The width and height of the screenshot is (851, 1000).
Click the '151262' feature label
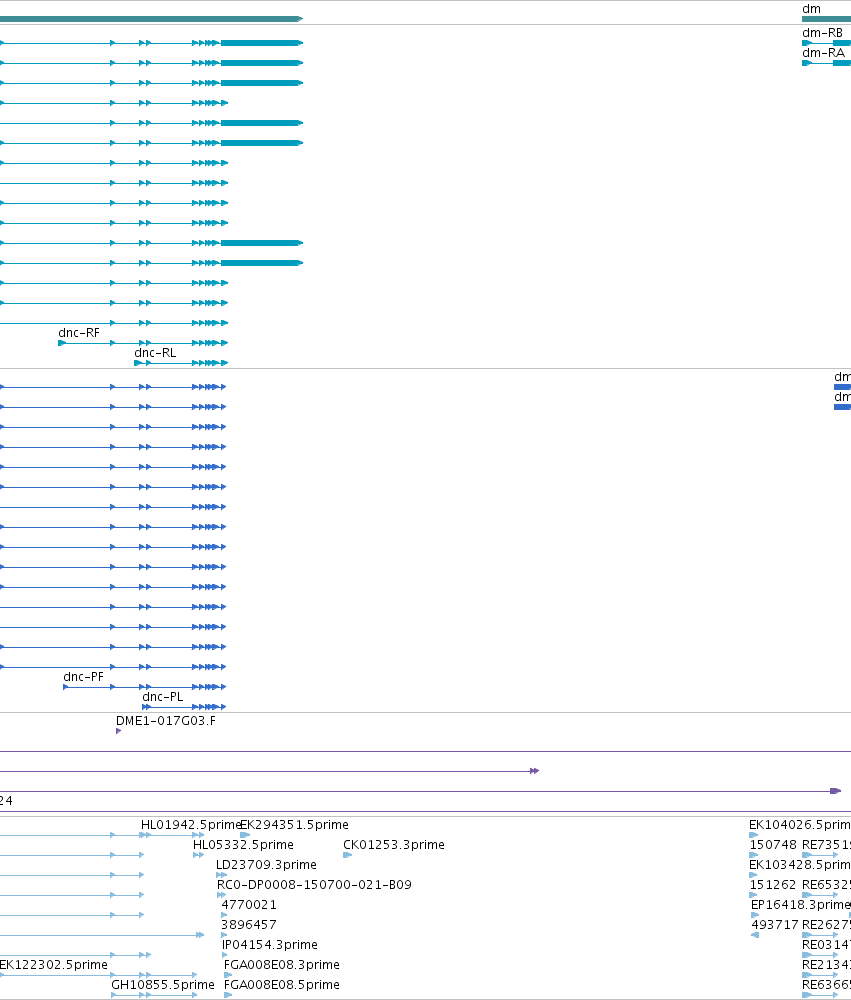point(773,885)
